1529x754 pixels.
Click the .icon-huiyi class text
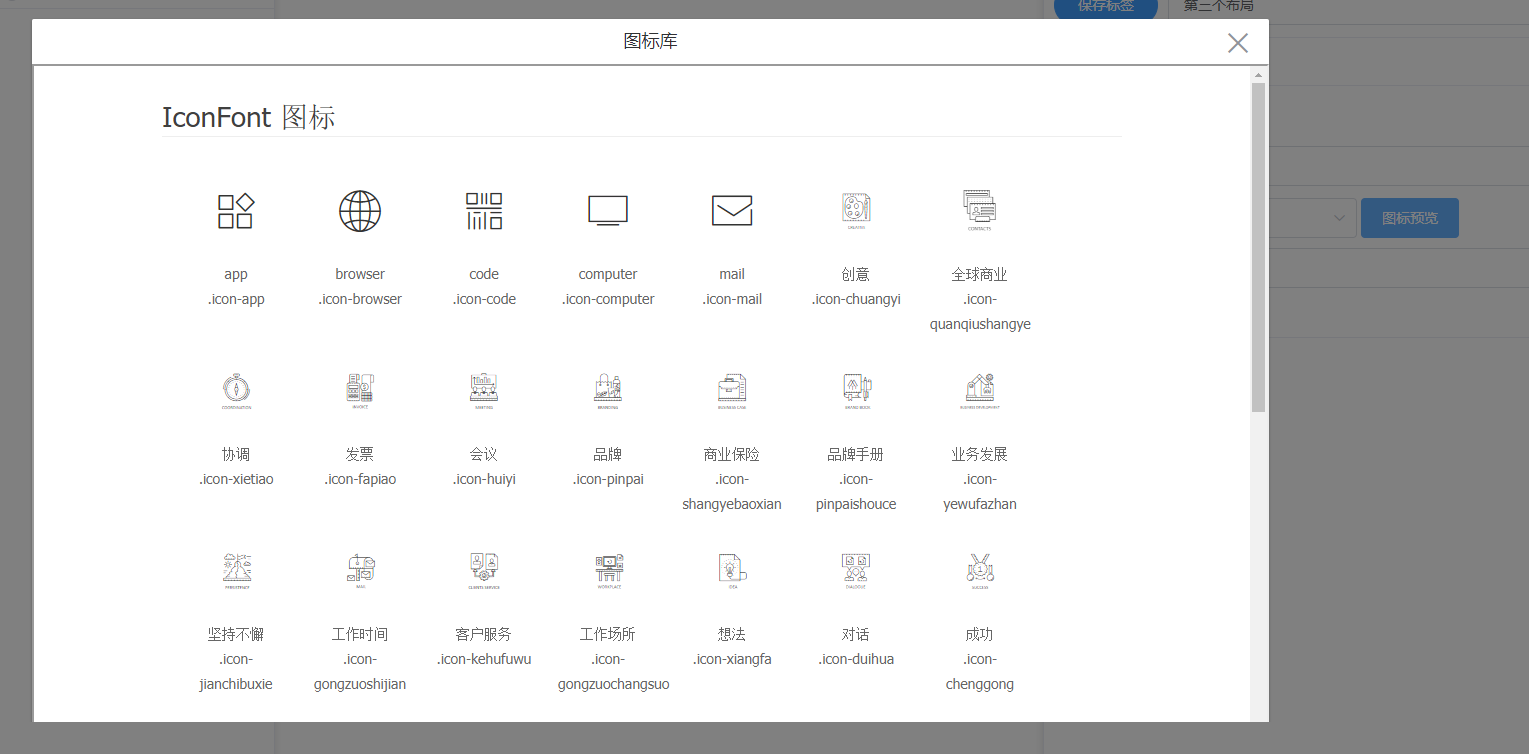[484, 479]
